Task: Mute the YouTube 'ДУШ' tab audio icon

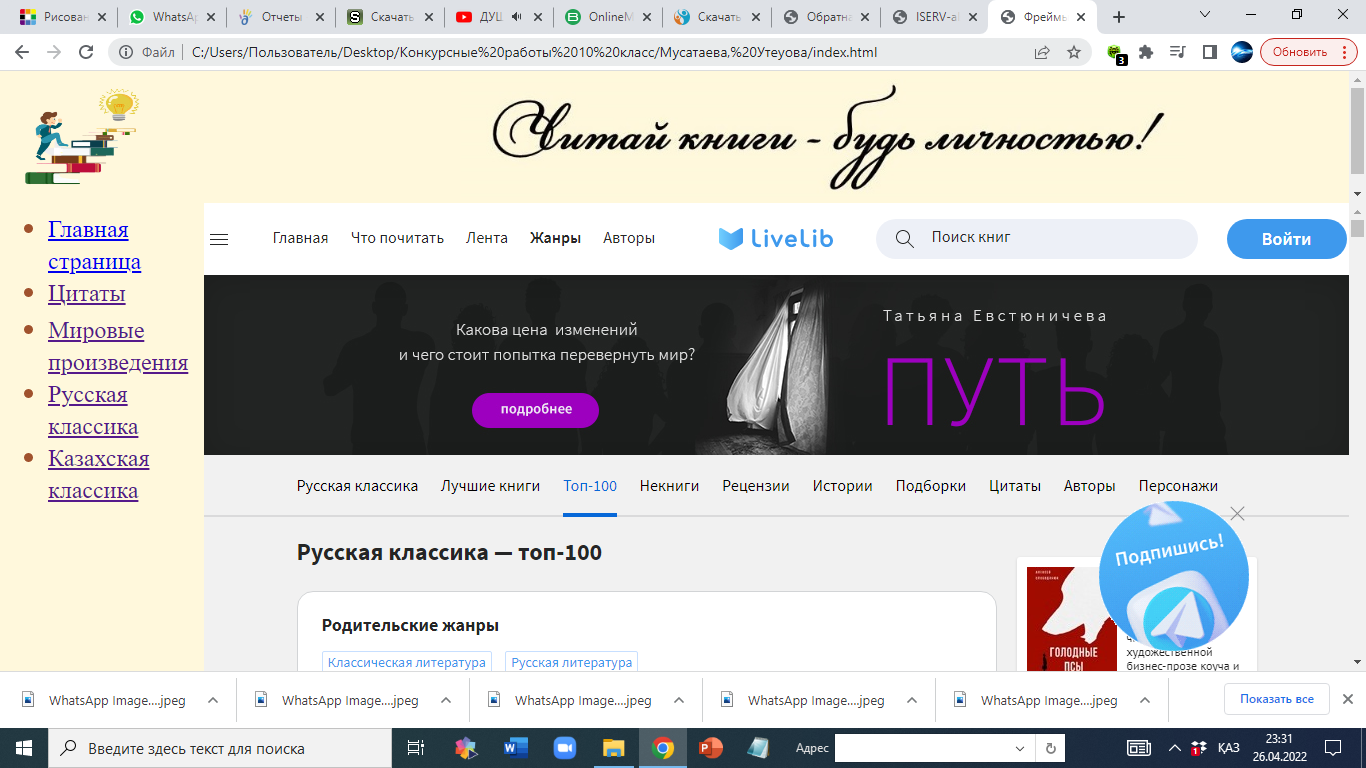Action: point(517,17)
